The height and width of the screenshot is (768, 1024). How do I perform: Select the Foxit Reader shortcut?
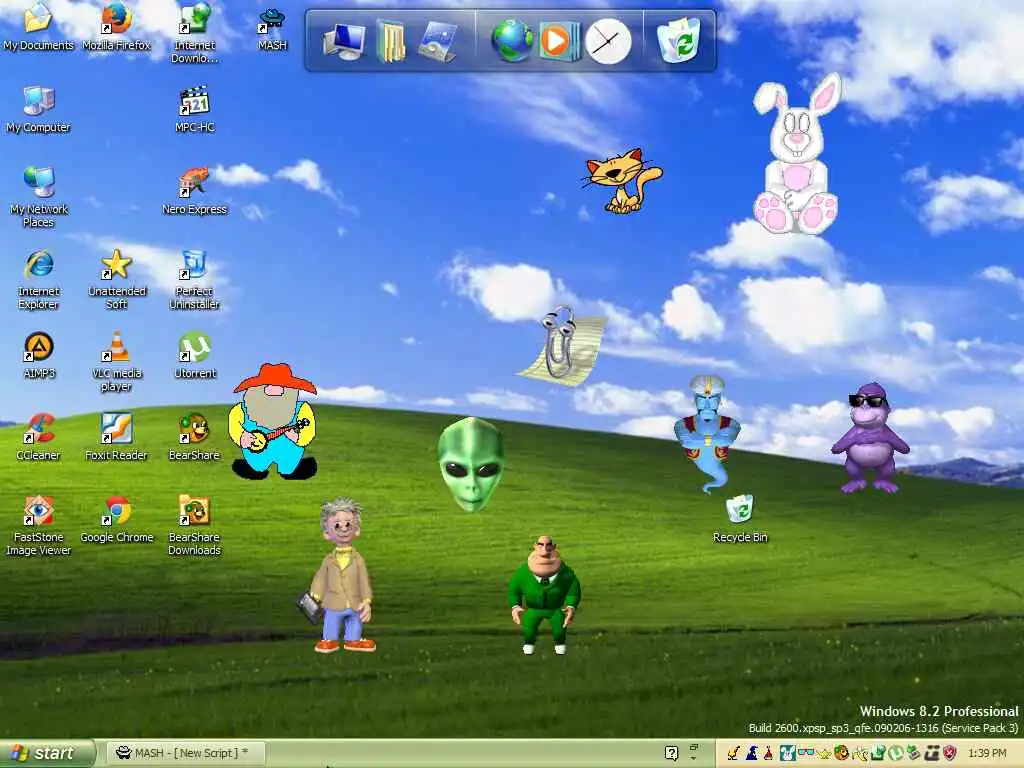116,436
